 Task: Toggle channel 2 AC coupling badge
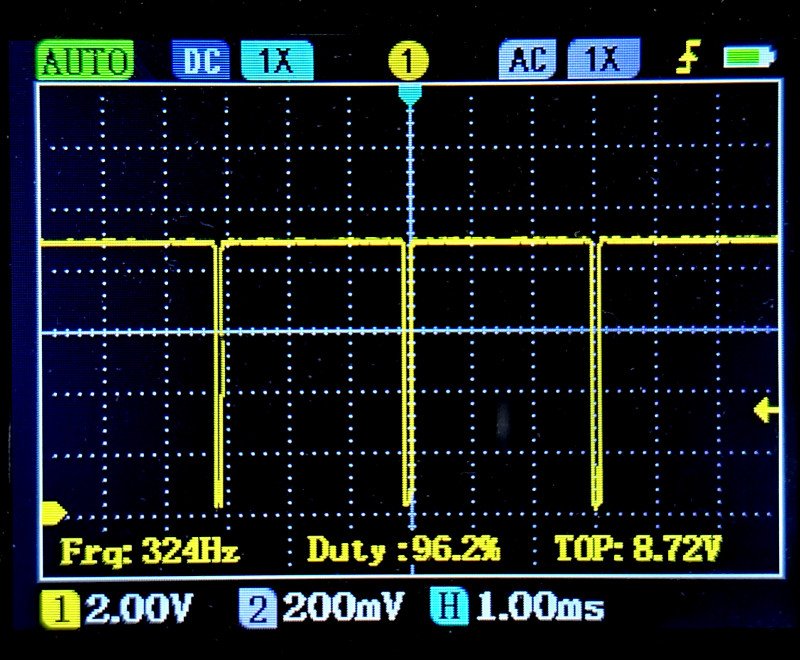tap(529, 60)
